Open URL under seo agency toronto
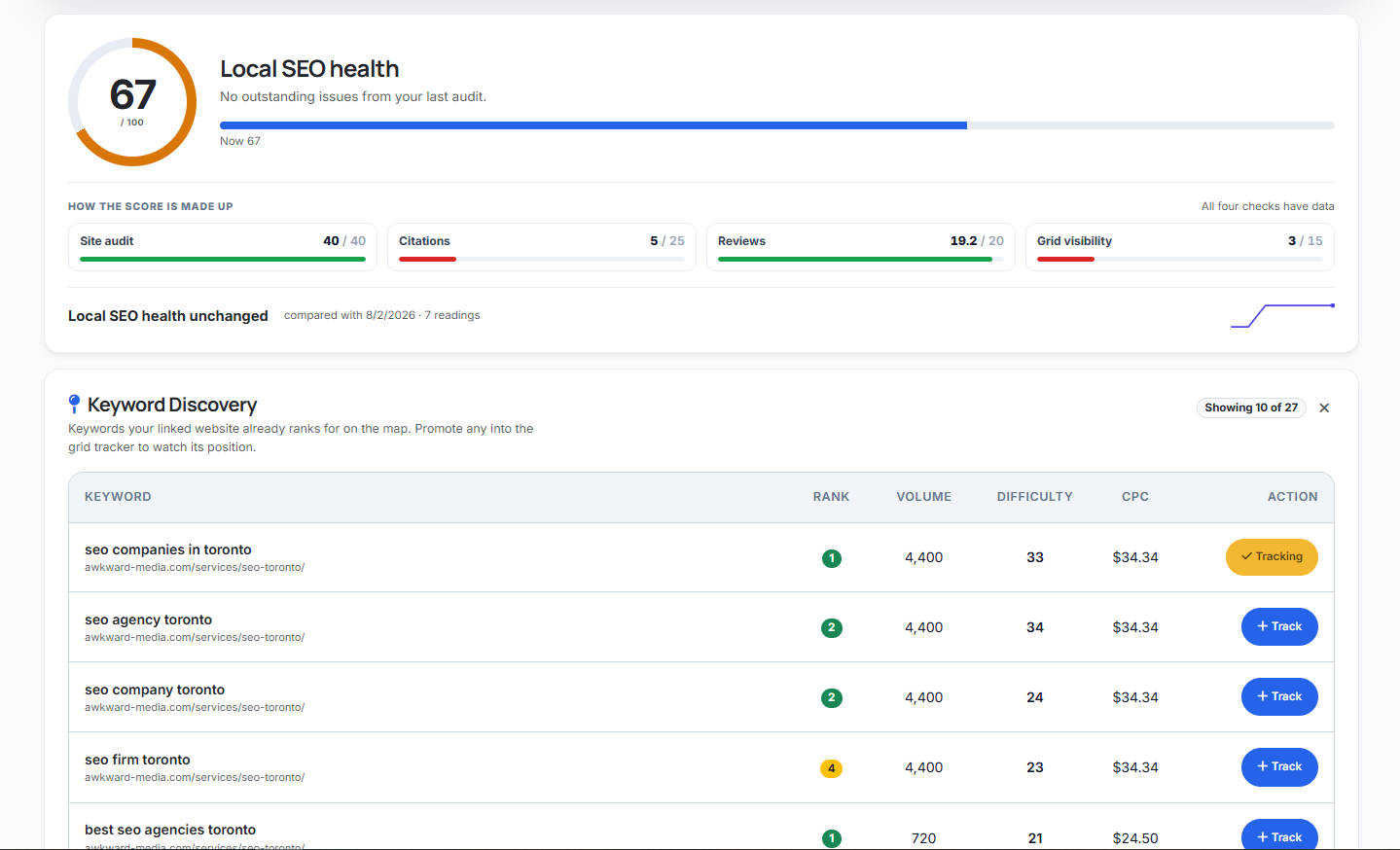Viewport: 1400px width, 850px height. click(x=195, y=637)
